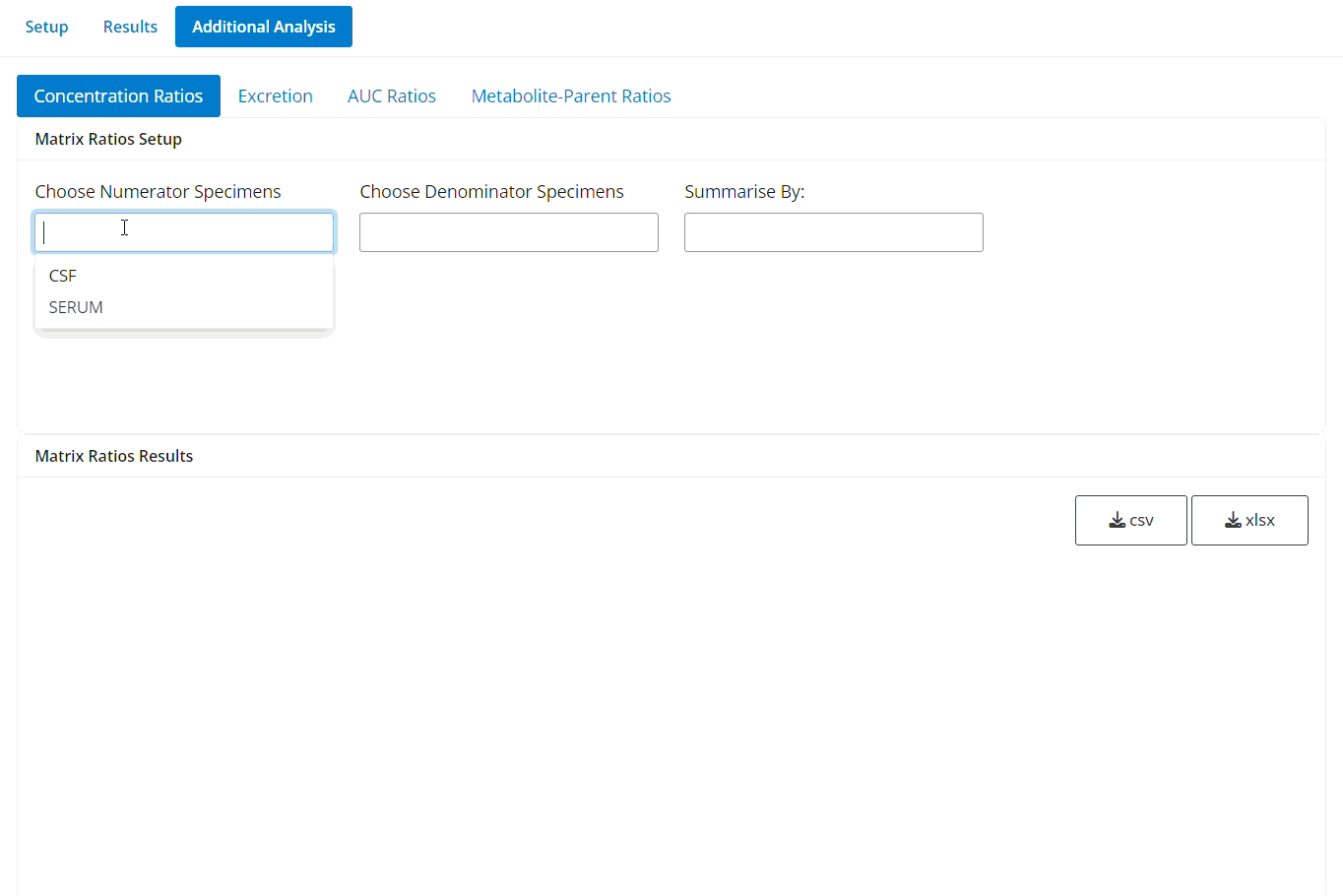
Task: Click the xlsx download icon
Action: (1234, 519)
